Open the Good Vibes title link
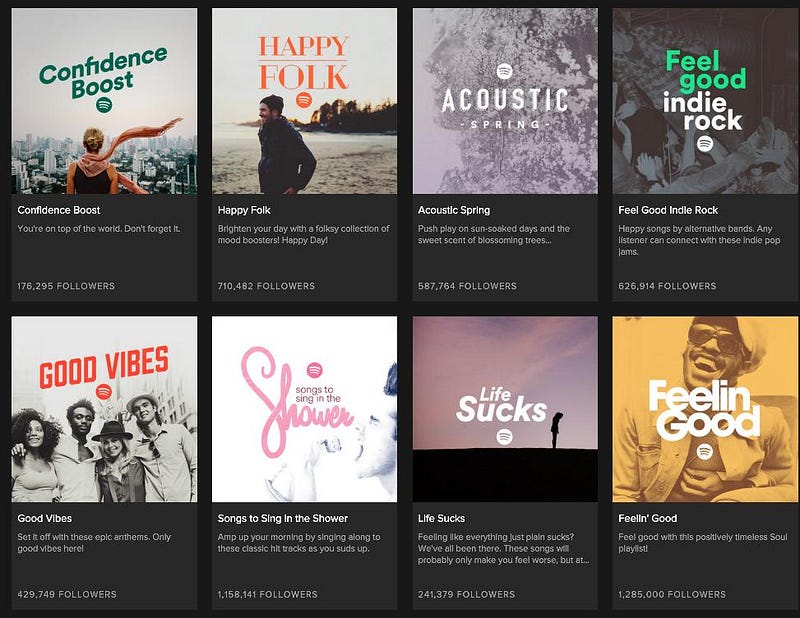The height and width of the screenshot is (618, 800). point(44,518)
